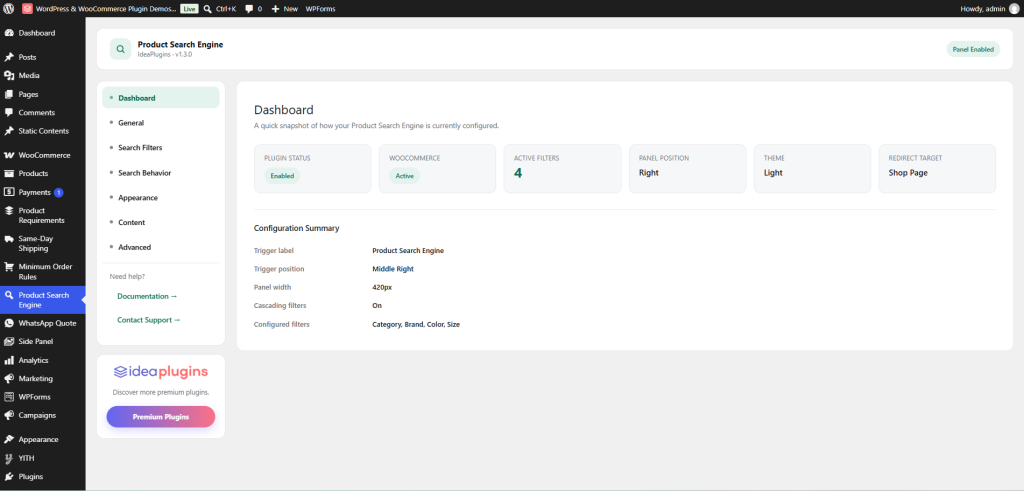The image size is (1024, 491).
Task: Click the Live status badge
Action: coord(189,9)
